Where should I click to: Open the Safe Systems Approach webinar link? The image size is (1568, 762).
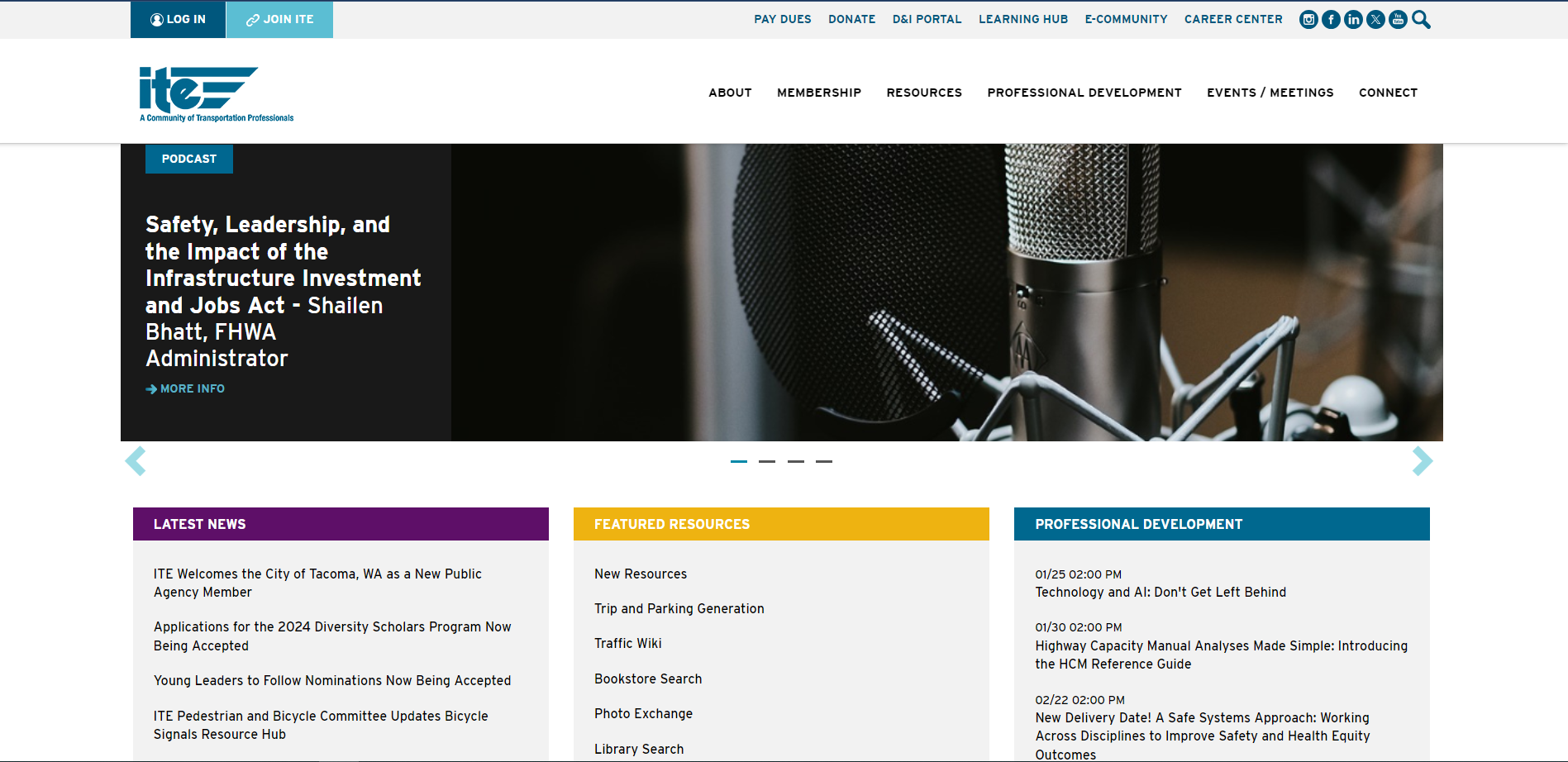point(1203,736)
